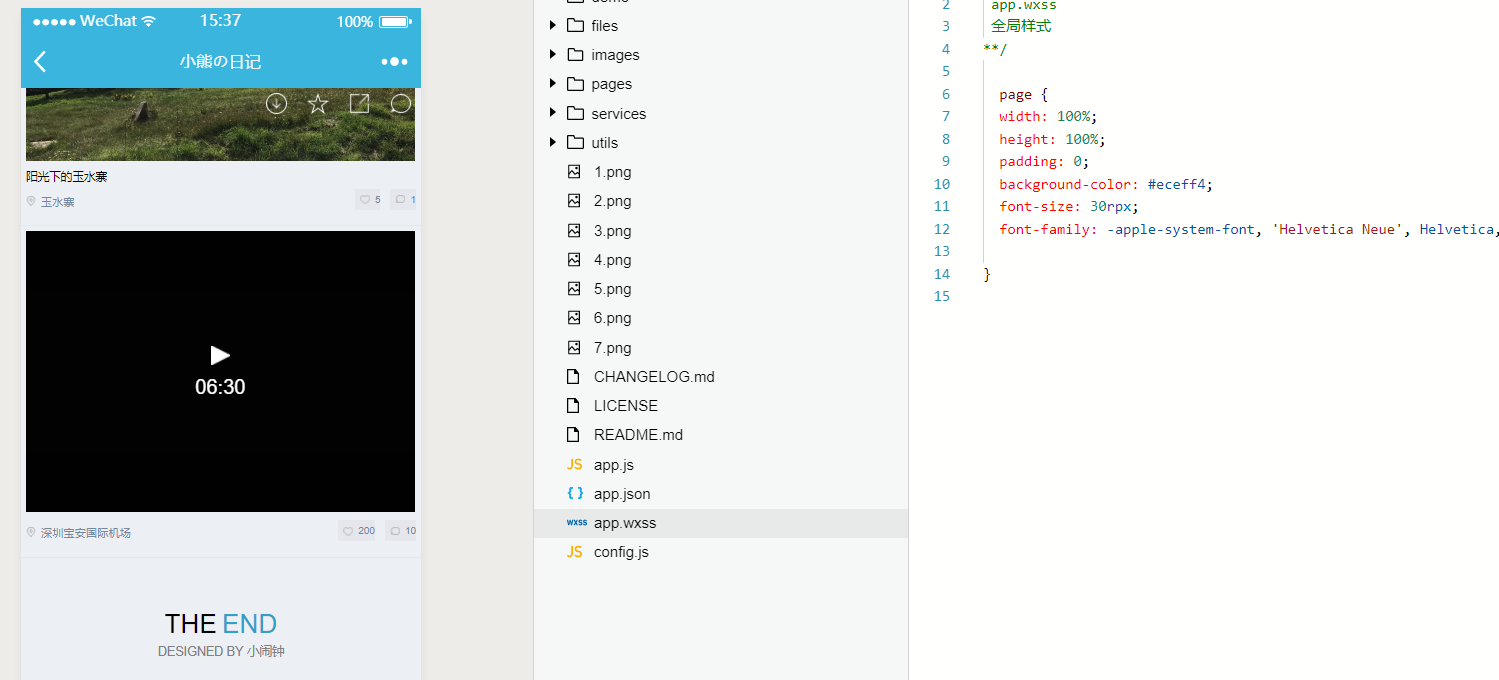Like the 阳光下的玉水寨 post showing 5 likes

[x=368, y=200]
